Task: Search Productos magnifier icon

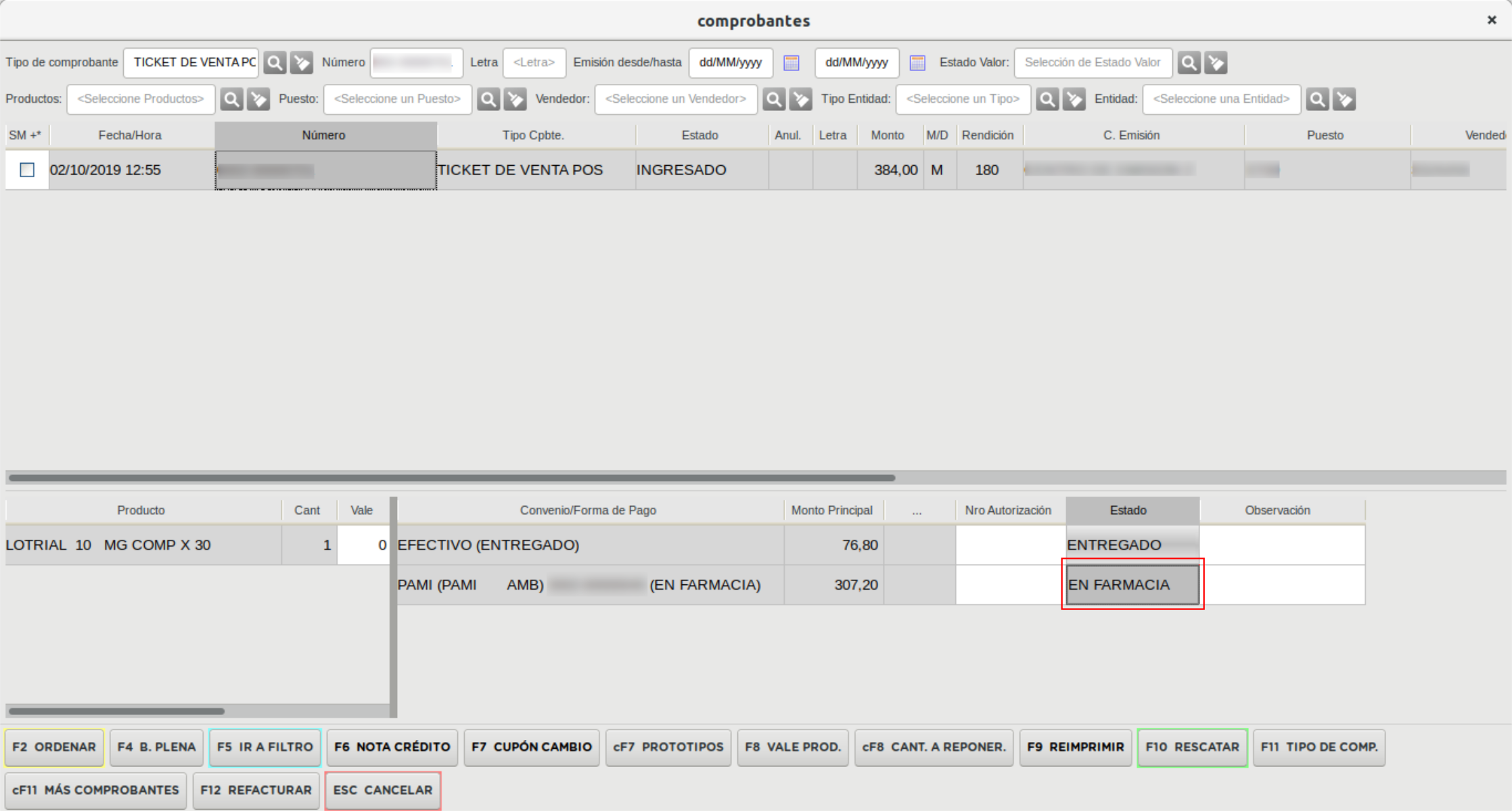Action: pos(231,99)
